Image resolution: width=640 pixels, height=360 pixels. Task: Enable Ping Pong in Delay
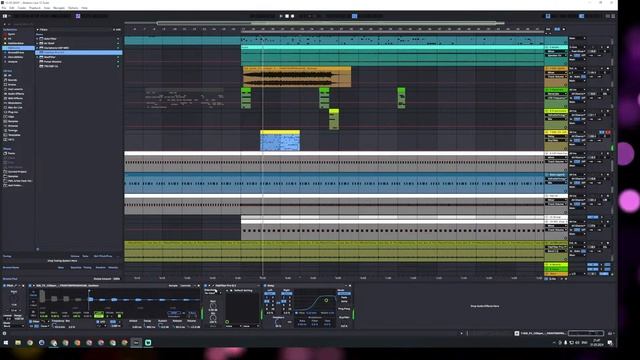click(344, 309)
